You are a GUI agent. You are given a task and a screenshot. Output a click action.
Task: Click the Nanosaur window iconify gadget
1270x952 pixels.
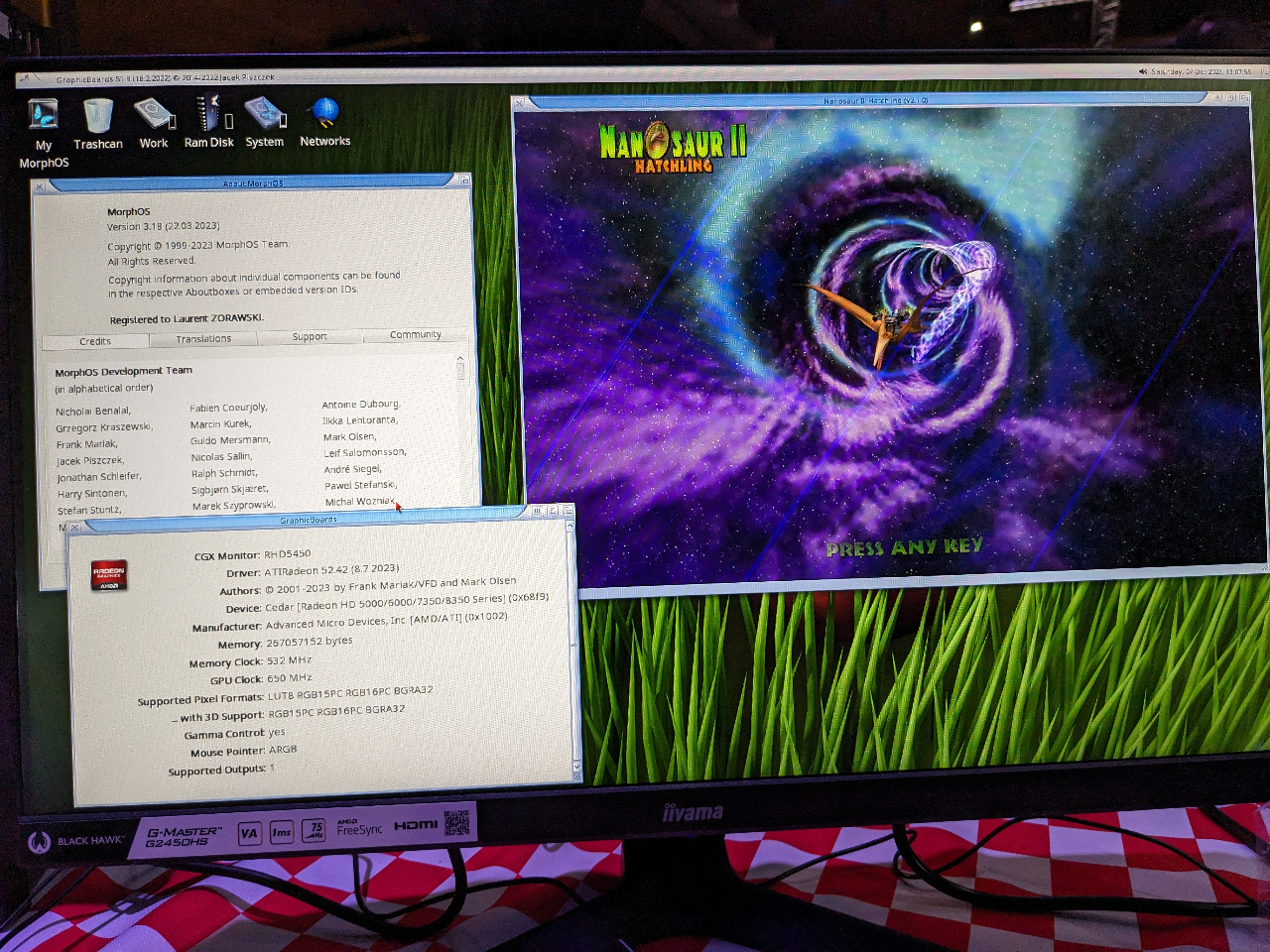point(1218,97)
